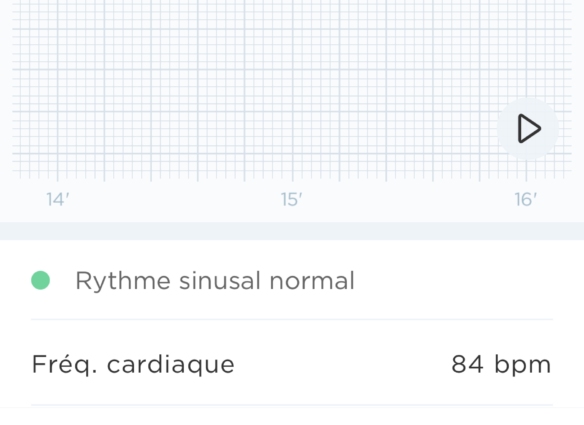Click the "bpm" unit text
Viewport: 584px width, 425px height.
click(523, 365)
